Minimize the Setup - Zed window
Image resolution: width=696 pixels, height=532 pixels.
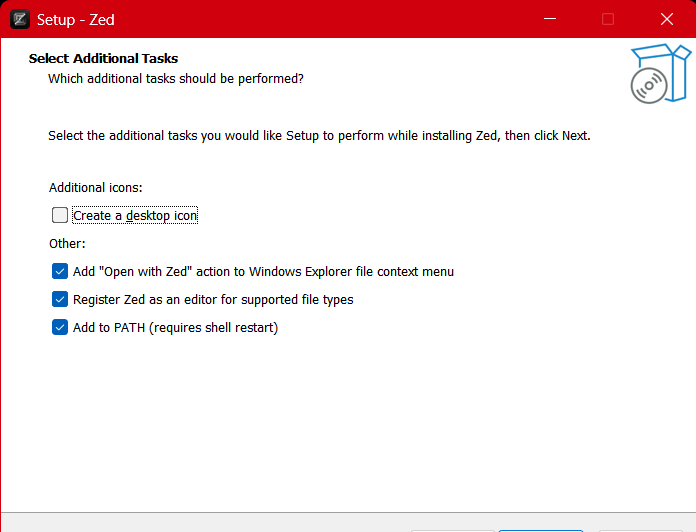tap(550, 19)
